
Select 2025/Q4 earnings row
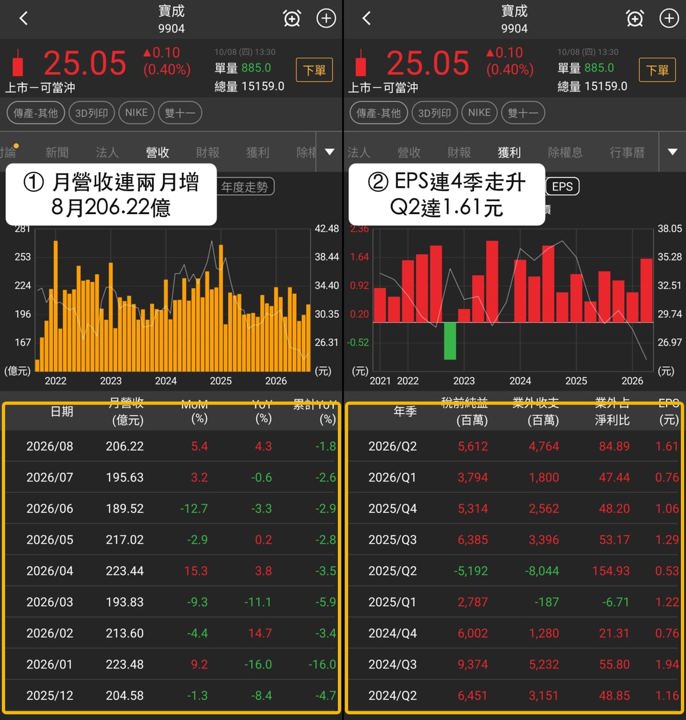(x=514, y=508)
